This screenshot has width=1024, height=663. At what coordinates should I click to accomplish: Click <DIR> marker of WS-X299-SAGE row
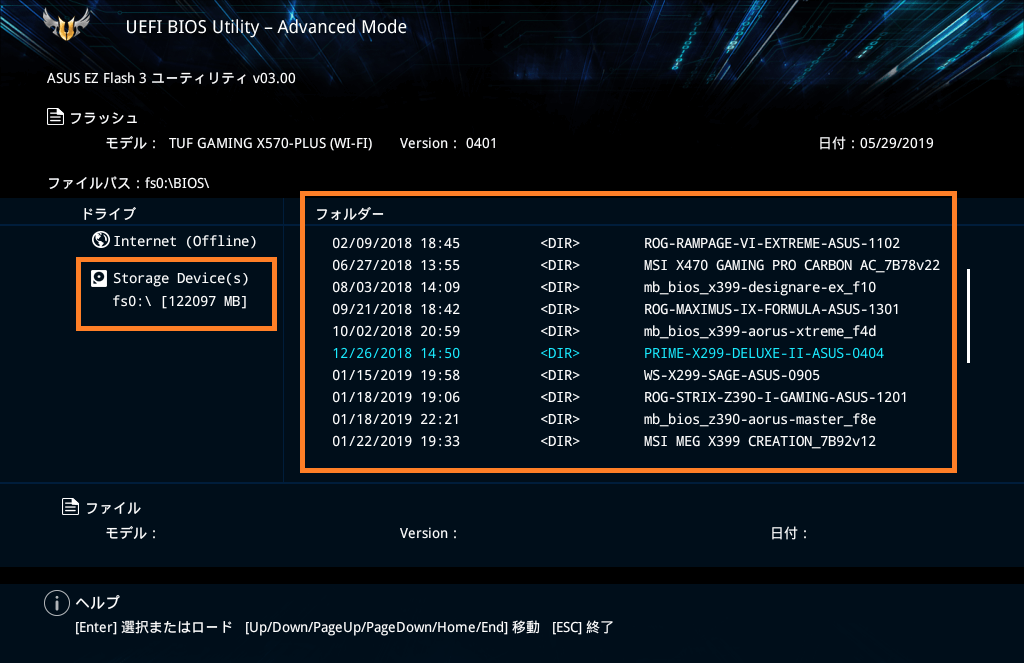pos(560,376)
